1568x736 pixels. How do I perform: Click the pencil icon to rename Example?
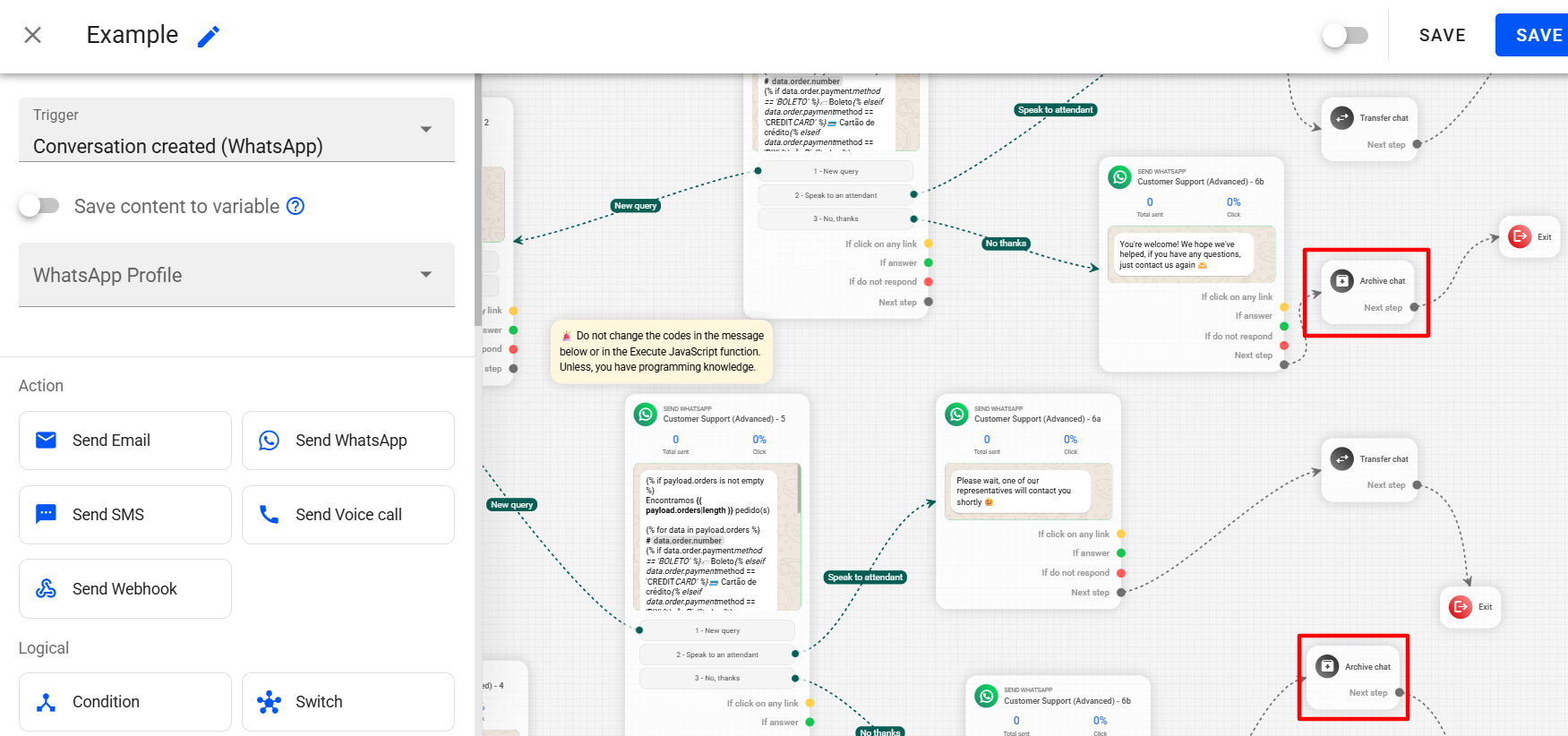209,36
